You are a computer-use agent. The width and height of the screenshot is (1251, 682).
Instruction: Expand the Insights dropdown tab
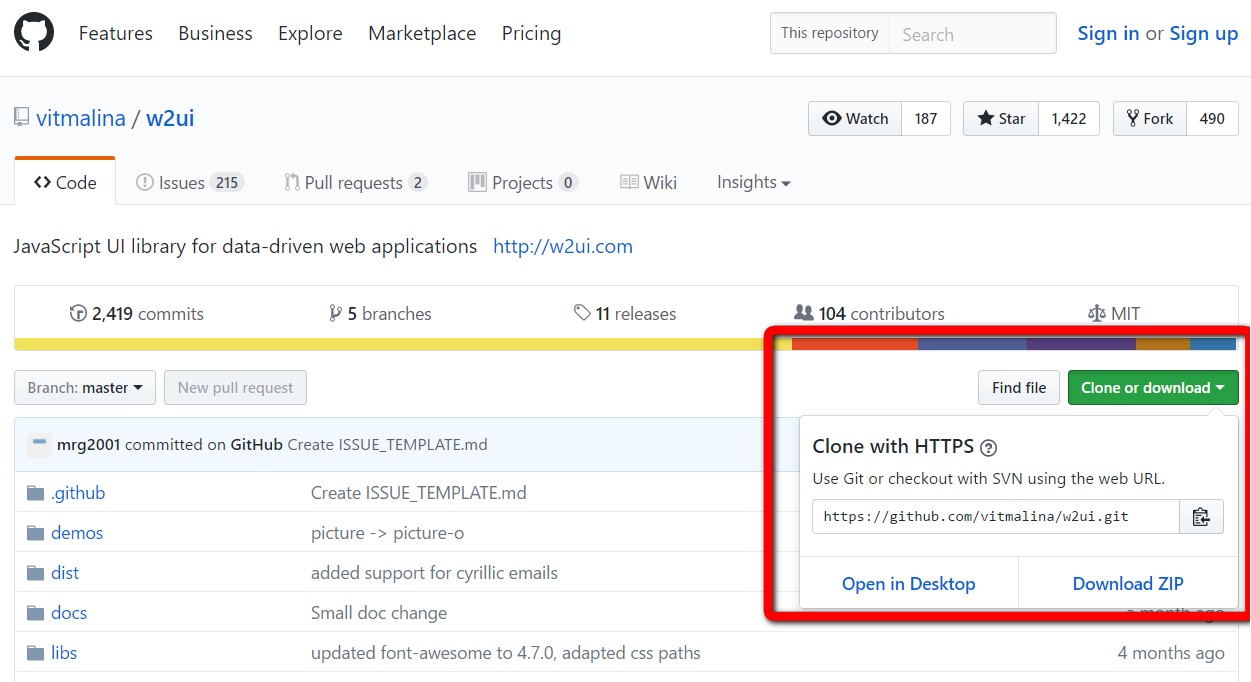[x=754, y=182]
